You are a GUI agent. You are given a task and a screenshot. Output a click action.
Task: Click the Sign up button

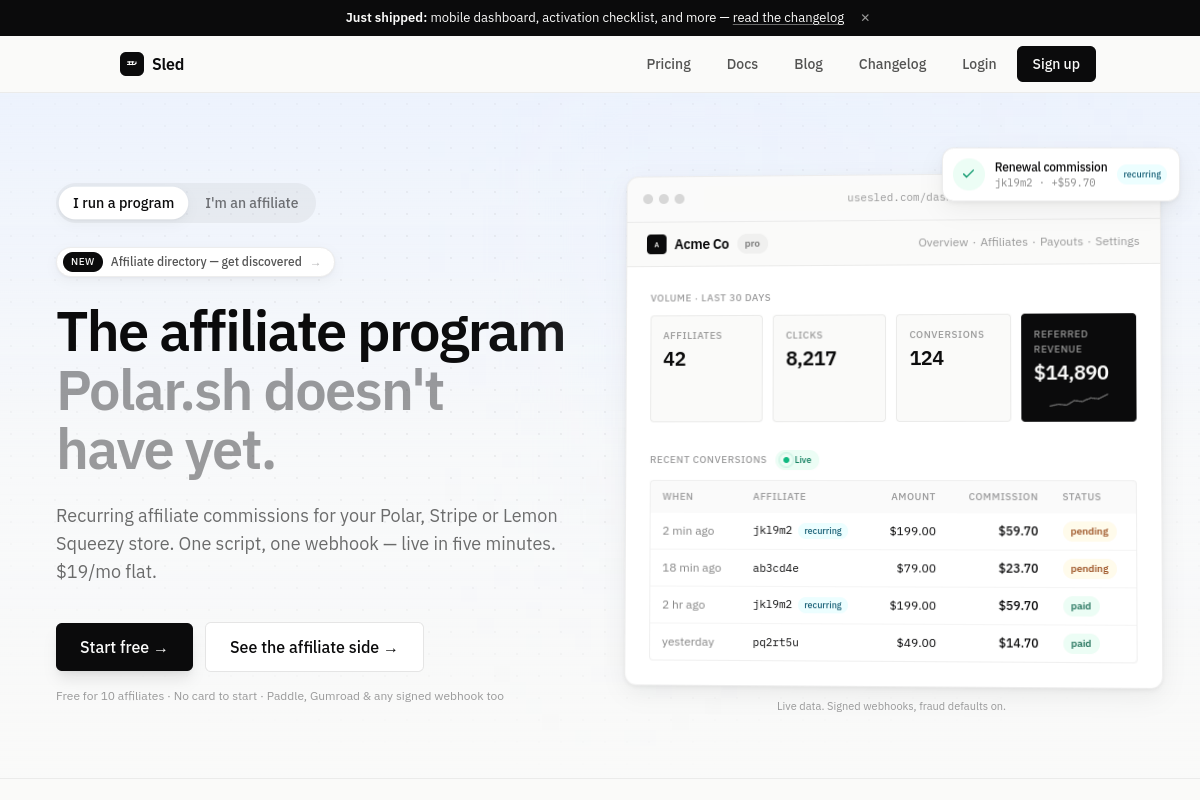pyautogui.click(x=1056, y=64)
